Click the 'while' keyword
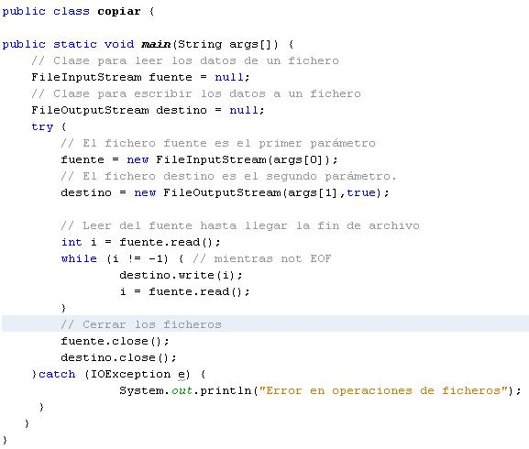529x449 pixels. point(79,259)
